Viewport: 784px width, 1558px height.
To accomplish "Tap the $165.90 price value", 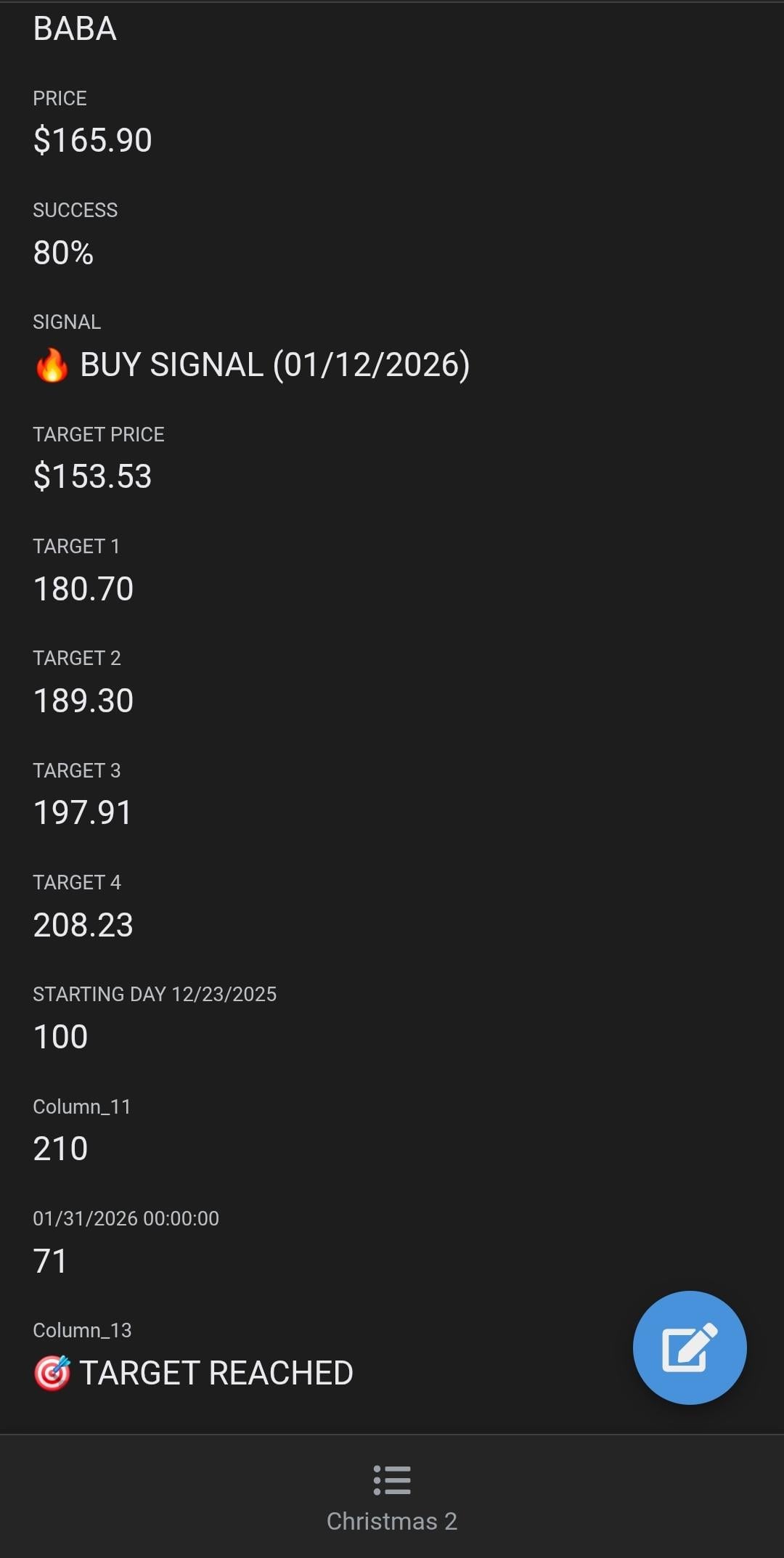I will tap(93, 140).
